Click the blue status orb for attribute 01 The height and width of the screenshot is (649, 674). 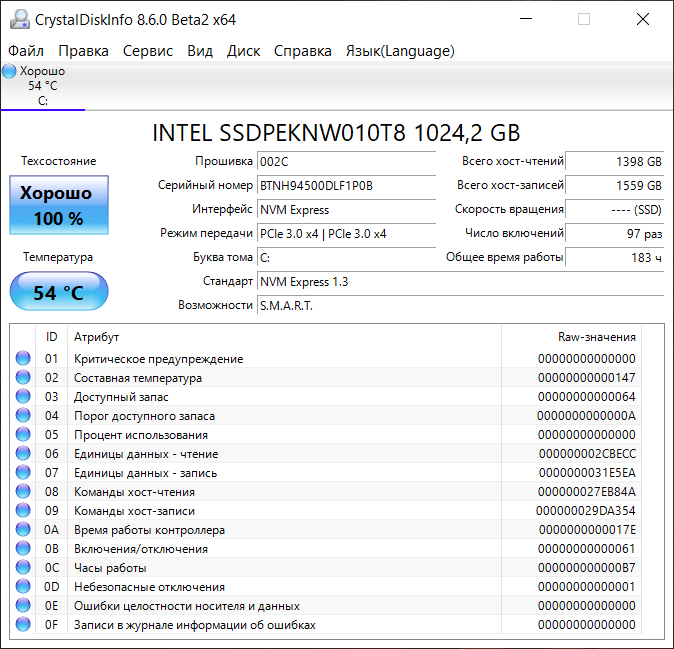[23, 359]
